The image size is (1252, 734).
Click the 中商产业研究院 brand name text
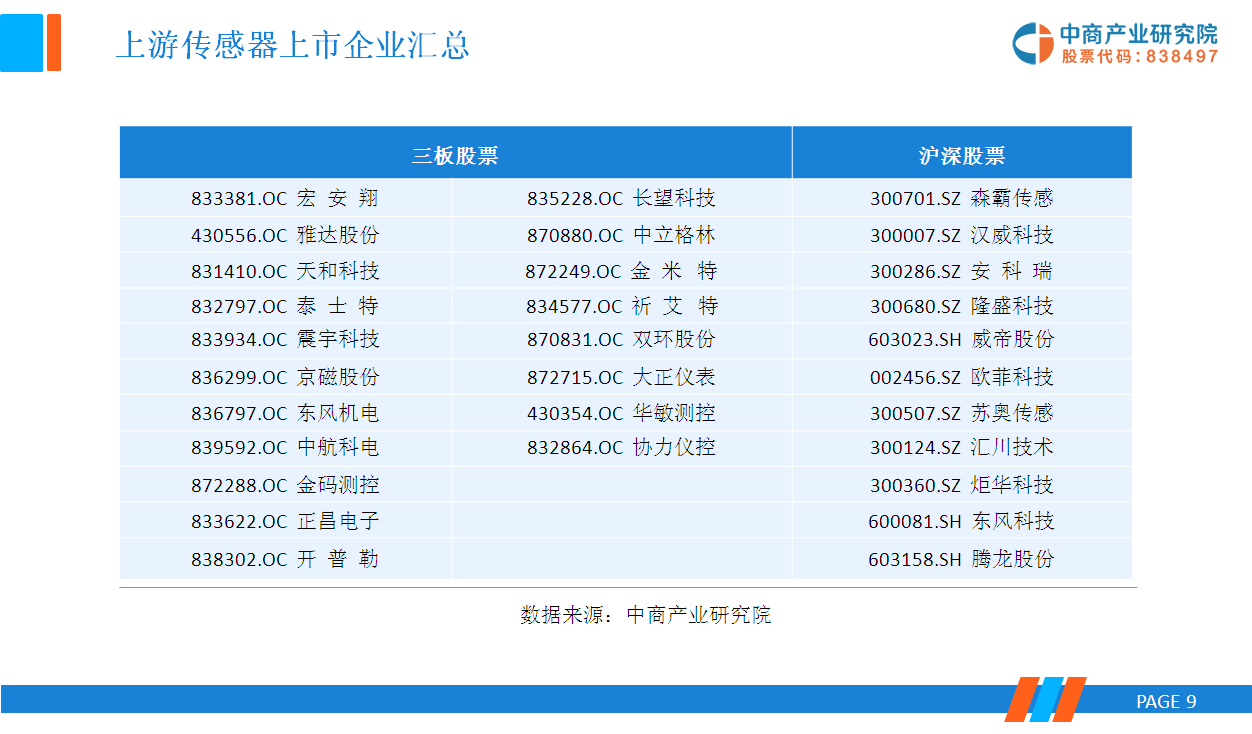(1139, 33)
